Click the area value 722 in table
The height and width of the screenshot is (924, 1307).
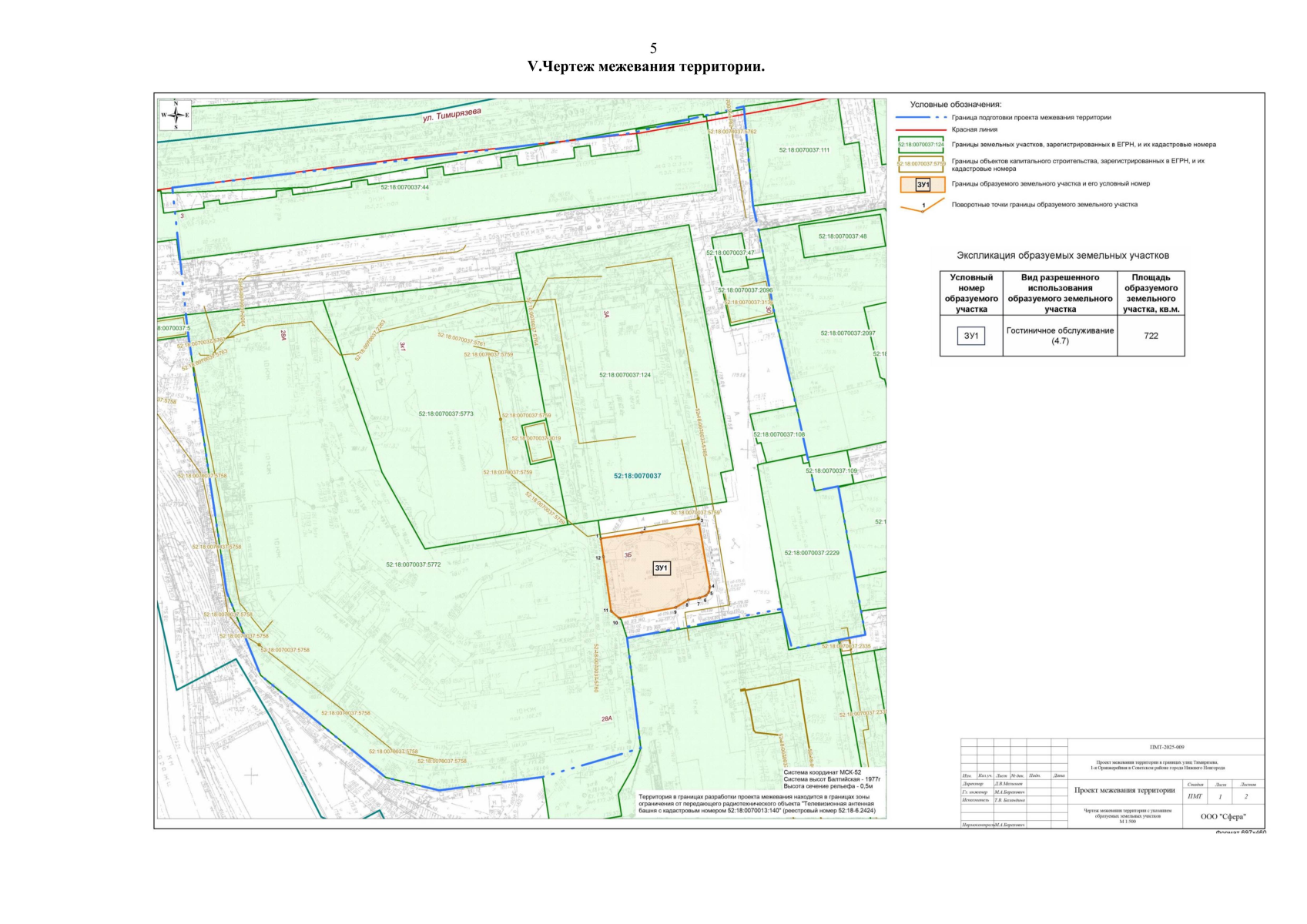pyautogui.click(x=1151, y=336)
